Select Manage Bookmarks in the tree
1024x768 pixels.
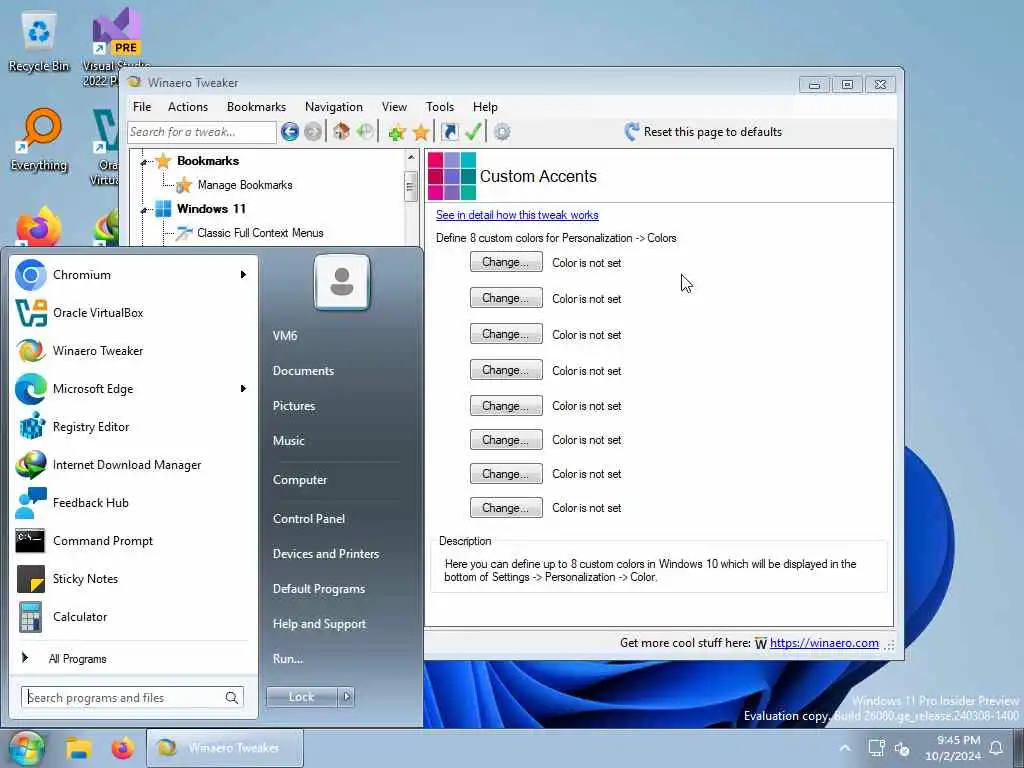coord(245,185)
